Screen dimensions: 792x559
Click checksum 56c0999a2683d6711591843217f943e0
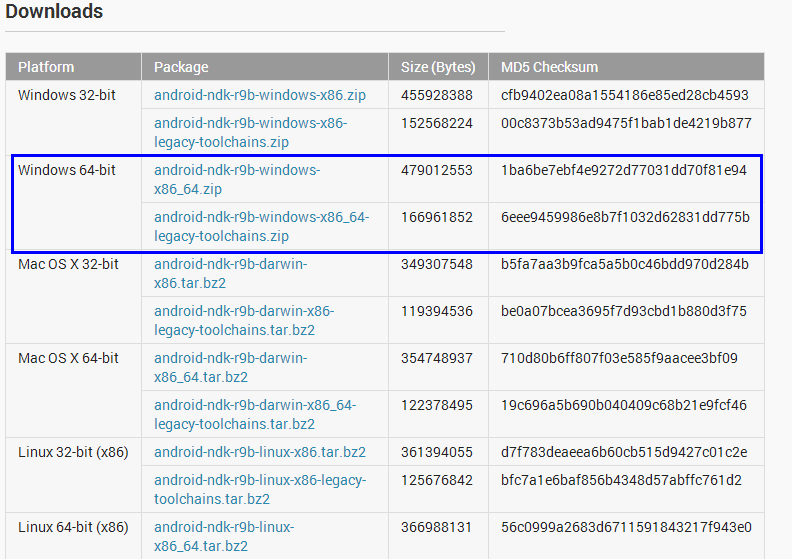point(626,527)
